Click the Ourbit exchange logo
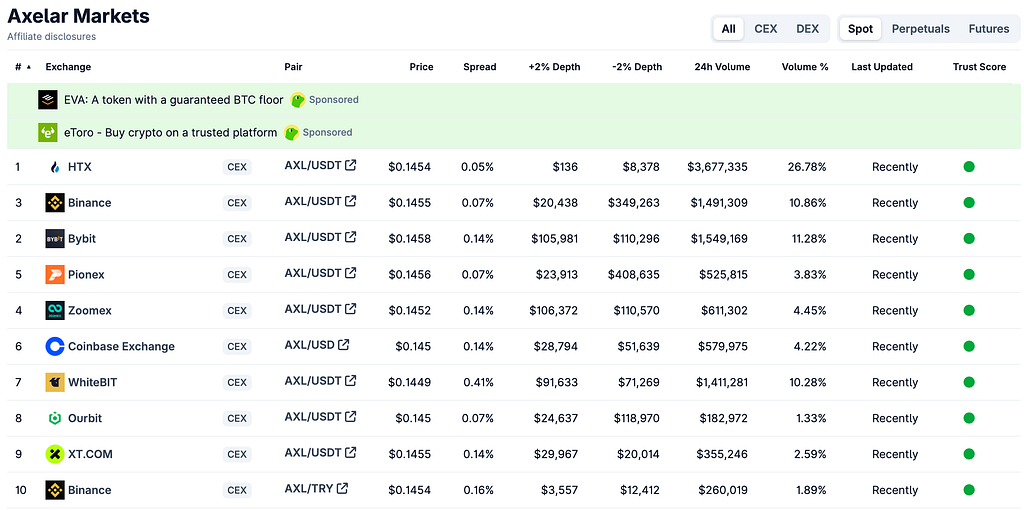 [55, 419]
